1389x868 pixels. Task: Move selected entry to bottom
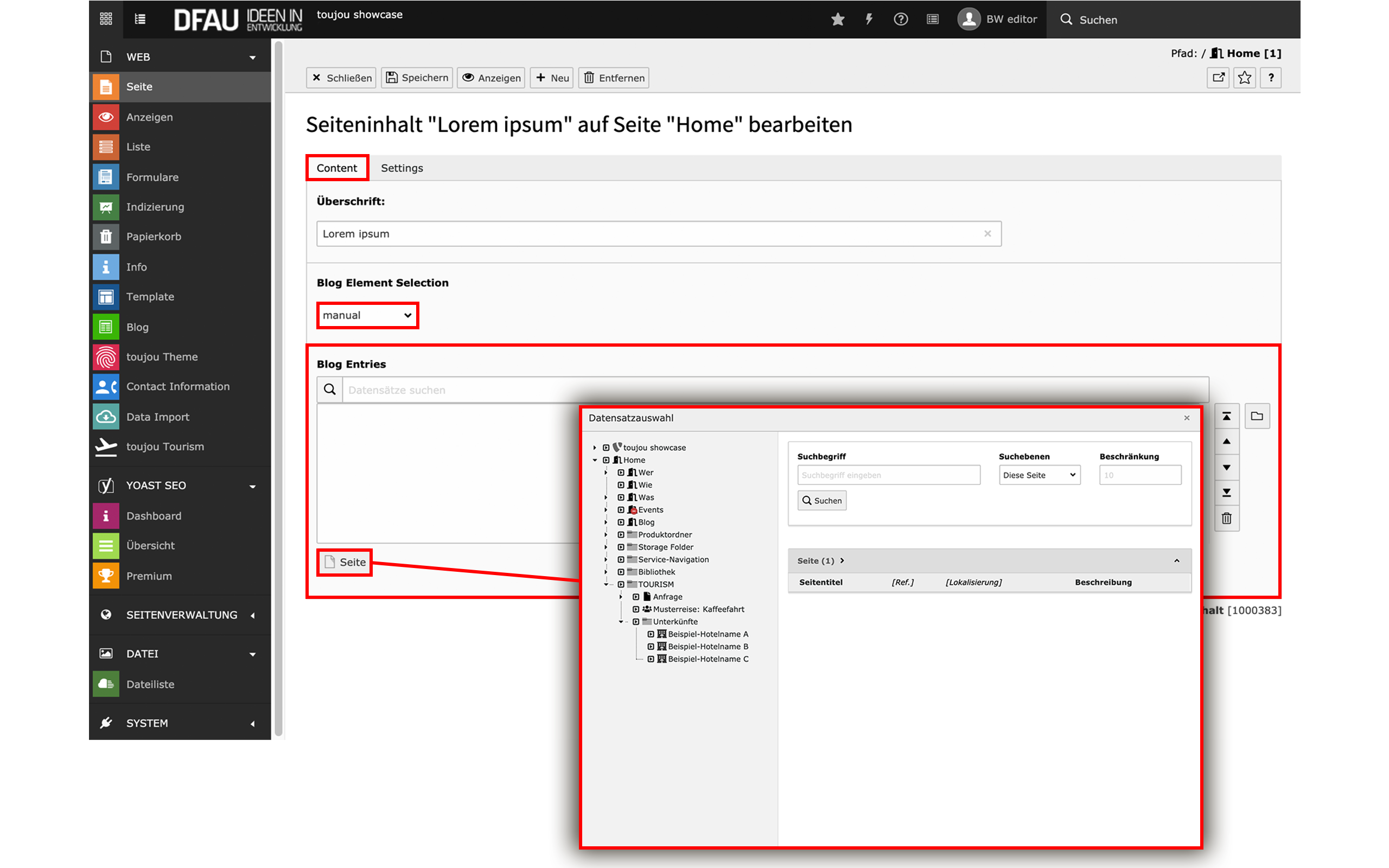(1227, 493)
